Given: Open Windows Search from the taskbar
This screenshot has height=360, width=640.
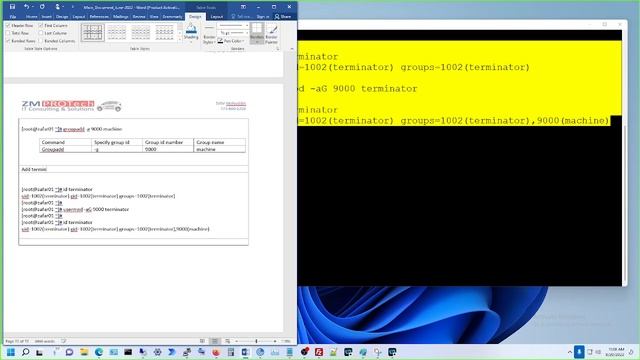Looking at the screenshot, I should pos(25,352).
